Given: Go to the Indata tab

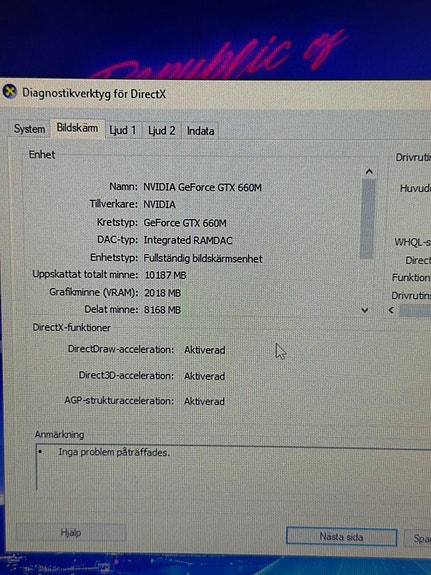Looking at the screenshot, I should (x=200, y=131).
